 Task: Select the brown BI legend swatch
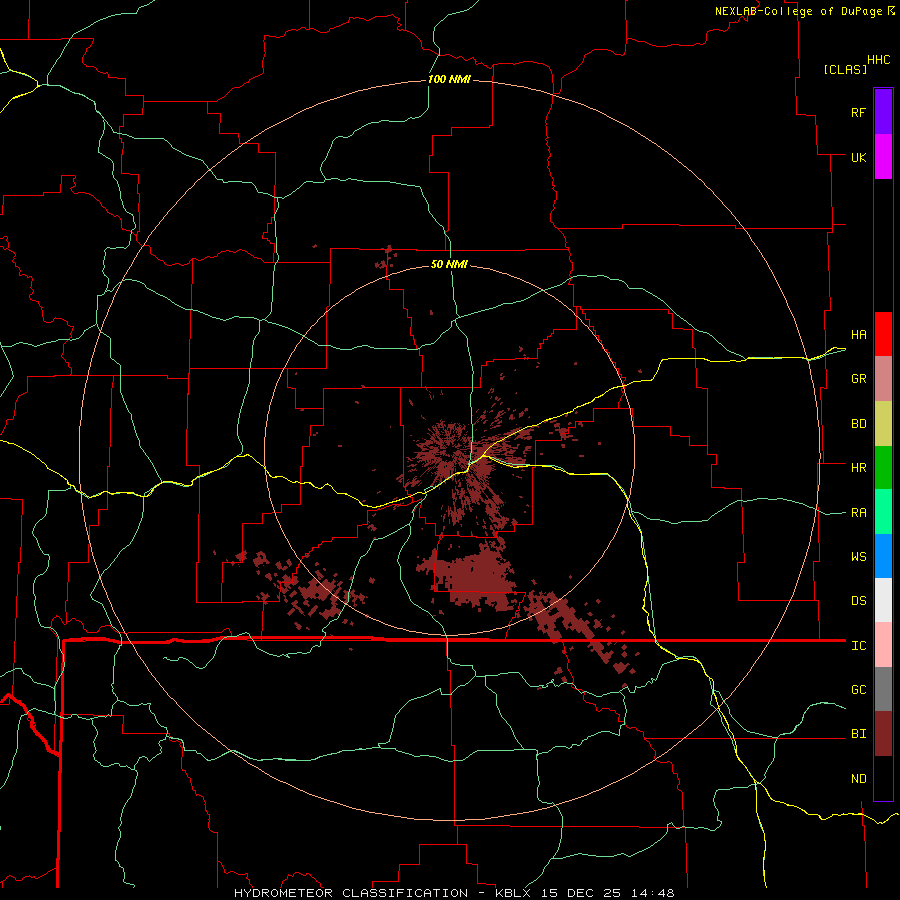[x=883, y=734]
